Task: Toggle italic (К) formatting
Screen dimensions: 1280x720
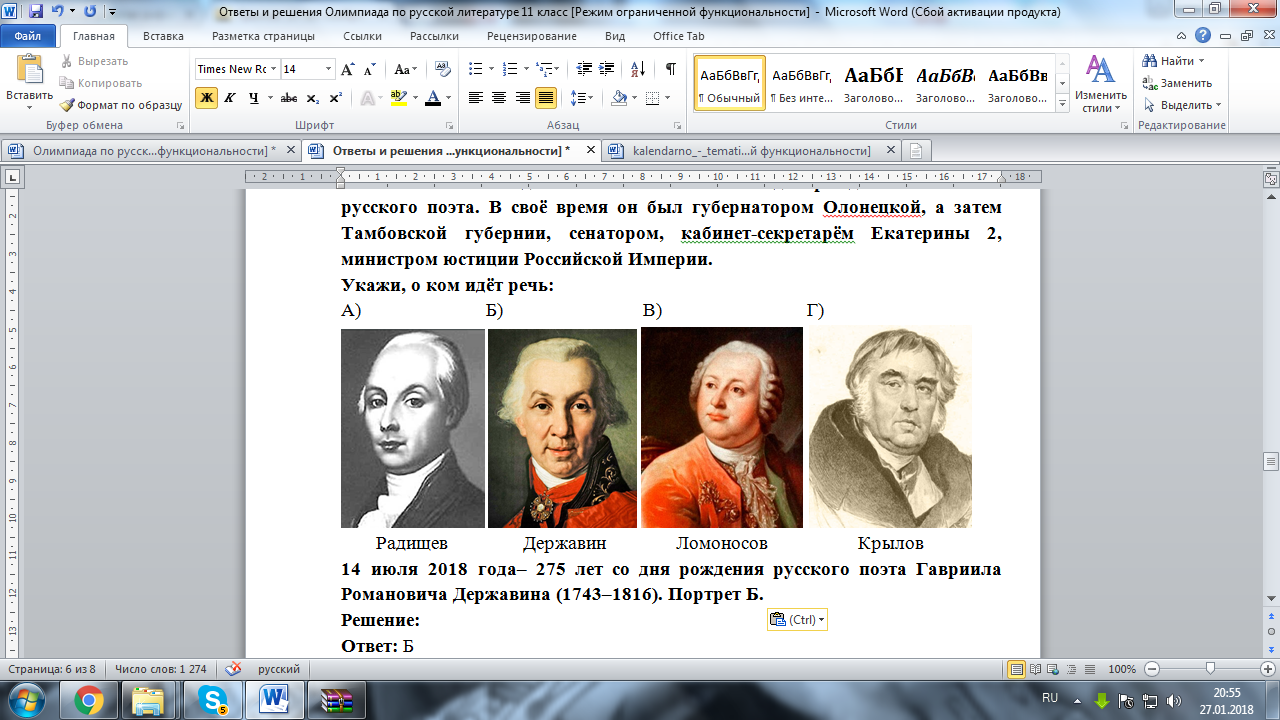Action: (x=230, y=98)
